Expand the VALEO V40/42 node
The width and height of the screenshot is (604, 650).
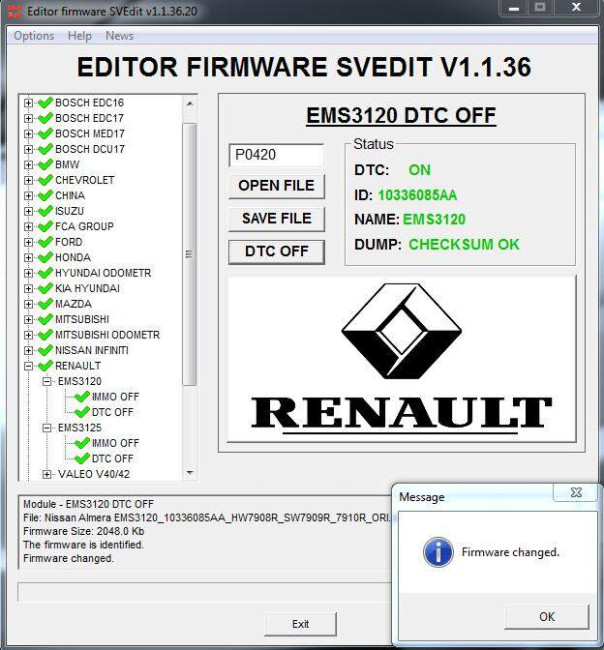pos(47,474)
